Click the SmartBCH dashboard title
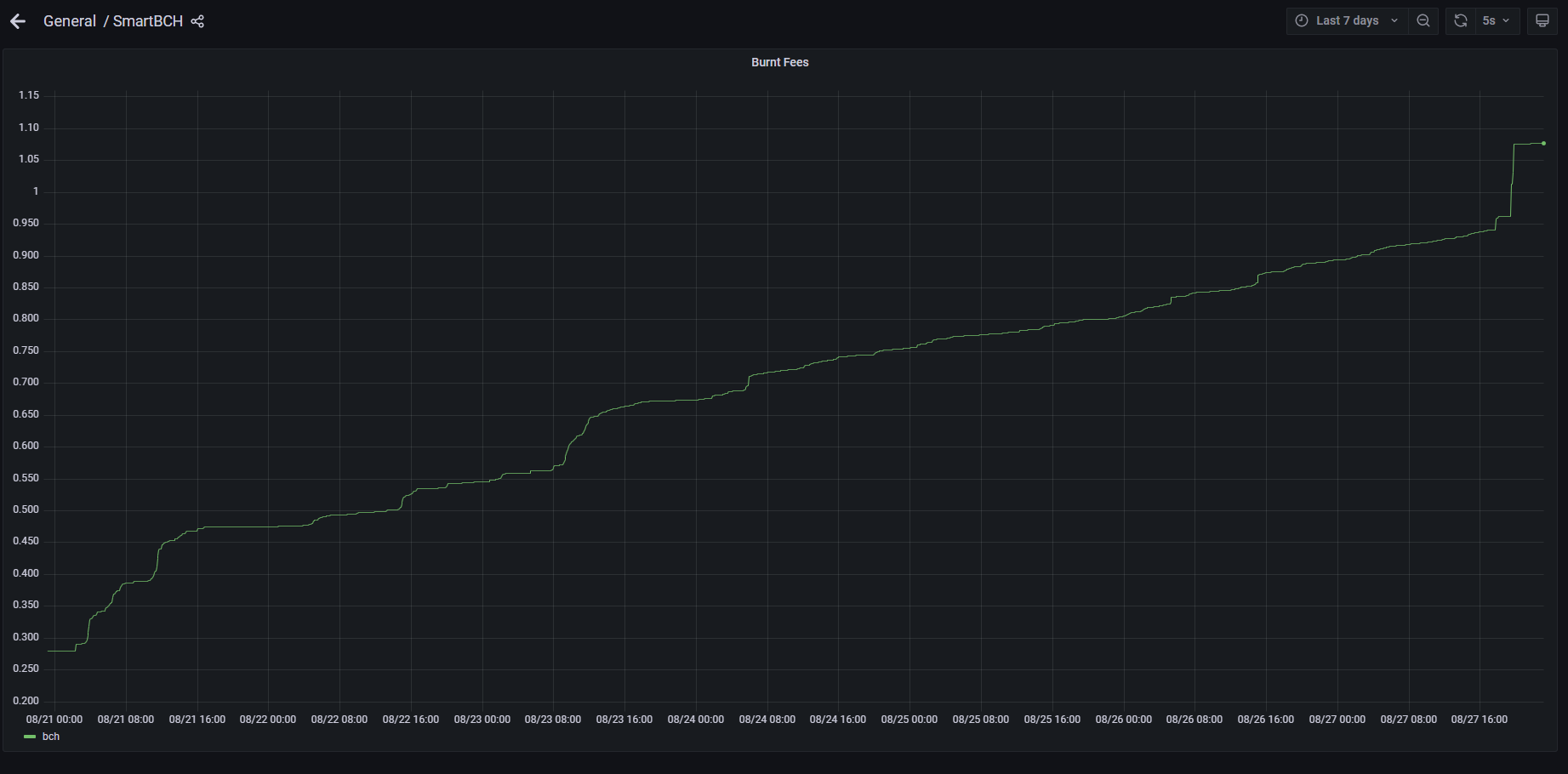The image size is (1568, 774). [148, 21]
